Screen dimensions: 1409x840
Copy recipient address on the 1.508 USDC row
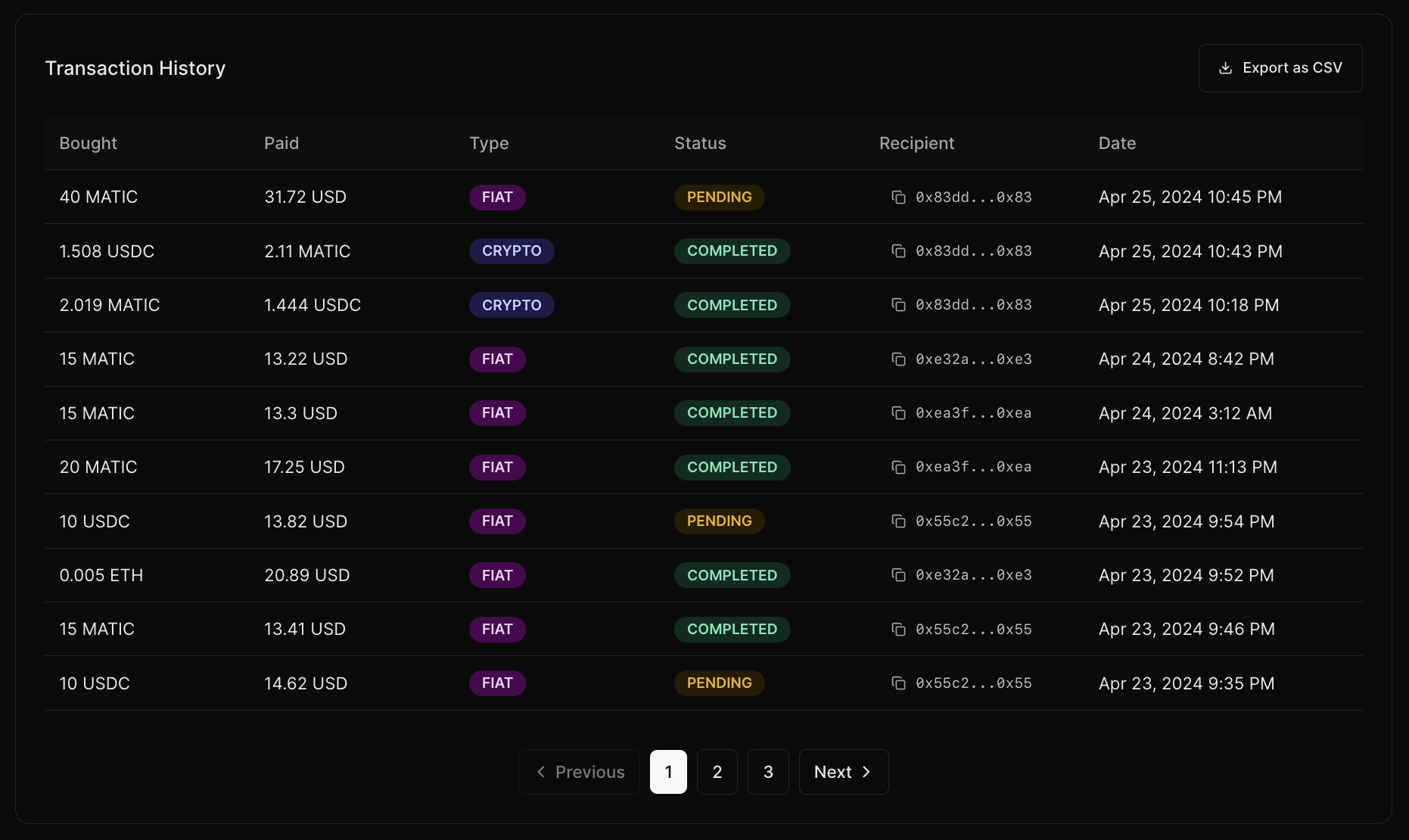point(898,250)
